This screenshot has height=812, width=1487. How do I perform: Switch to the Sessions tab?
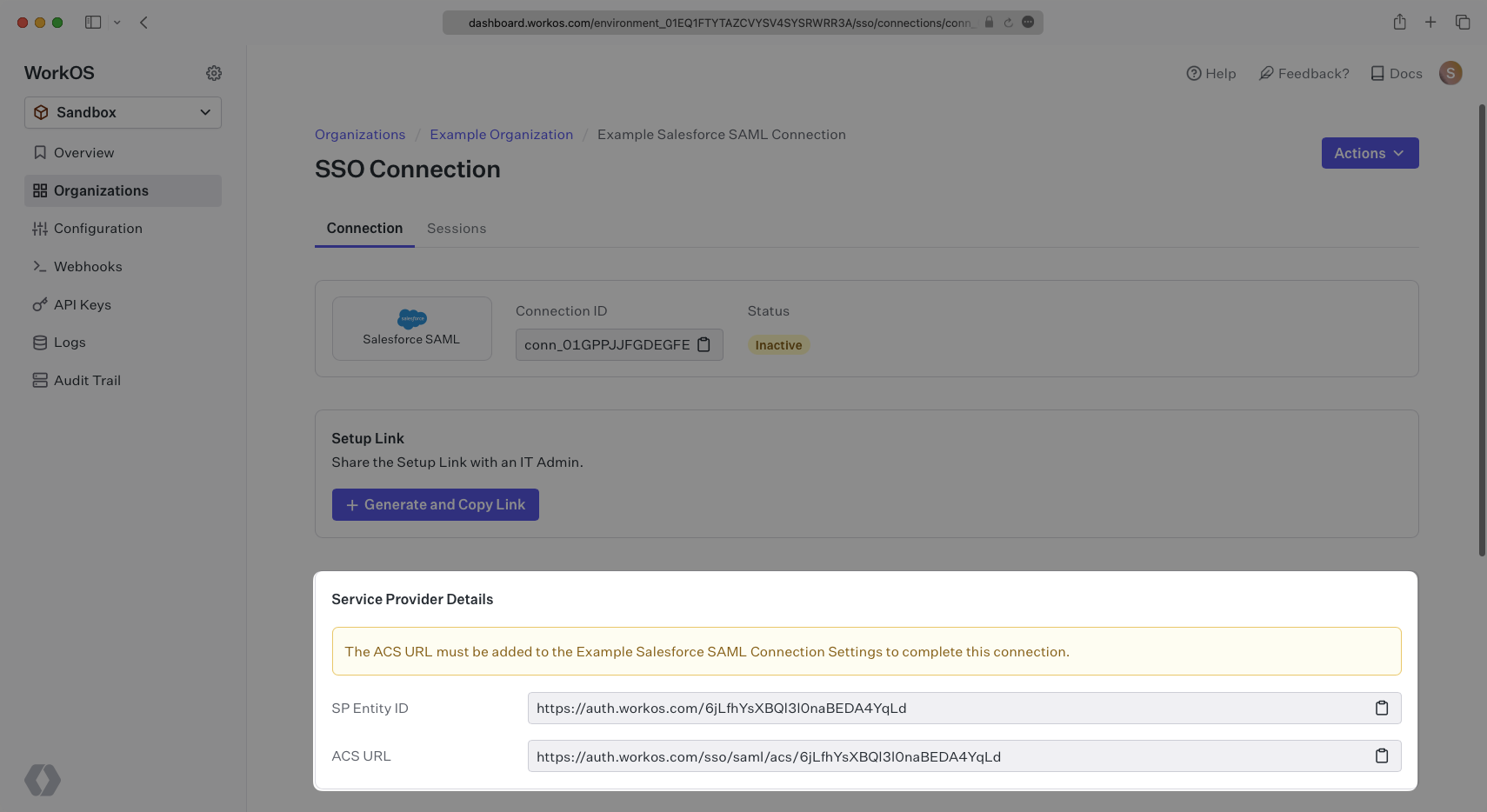[x=457, y=228]
